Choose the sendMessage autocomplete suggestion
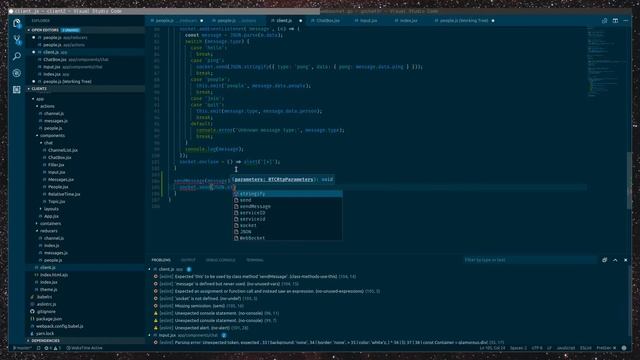This screenshot has height=360, width=640. click(287, 207)
